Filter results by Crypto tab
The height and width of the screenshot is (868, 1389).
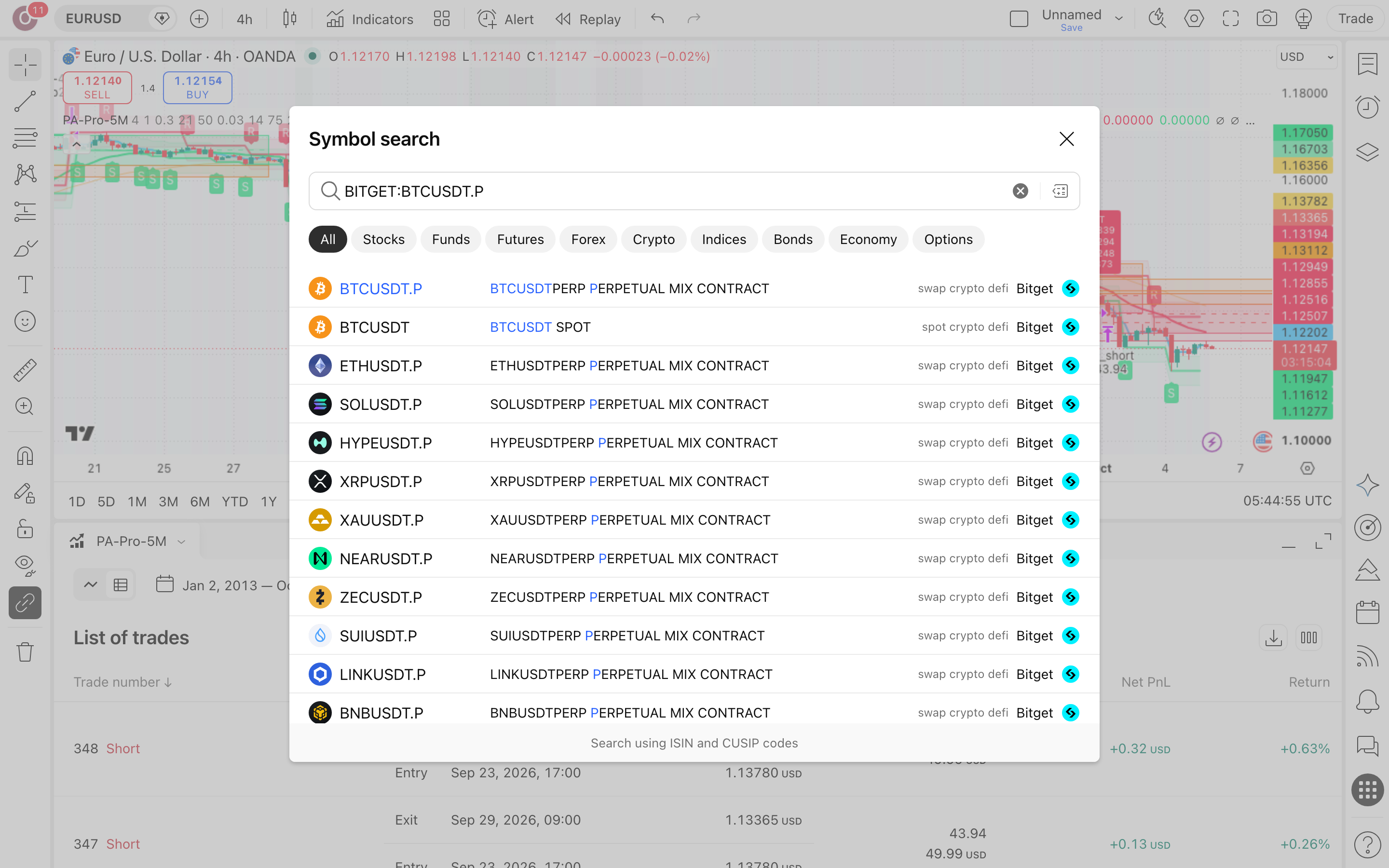coord(653,239)
